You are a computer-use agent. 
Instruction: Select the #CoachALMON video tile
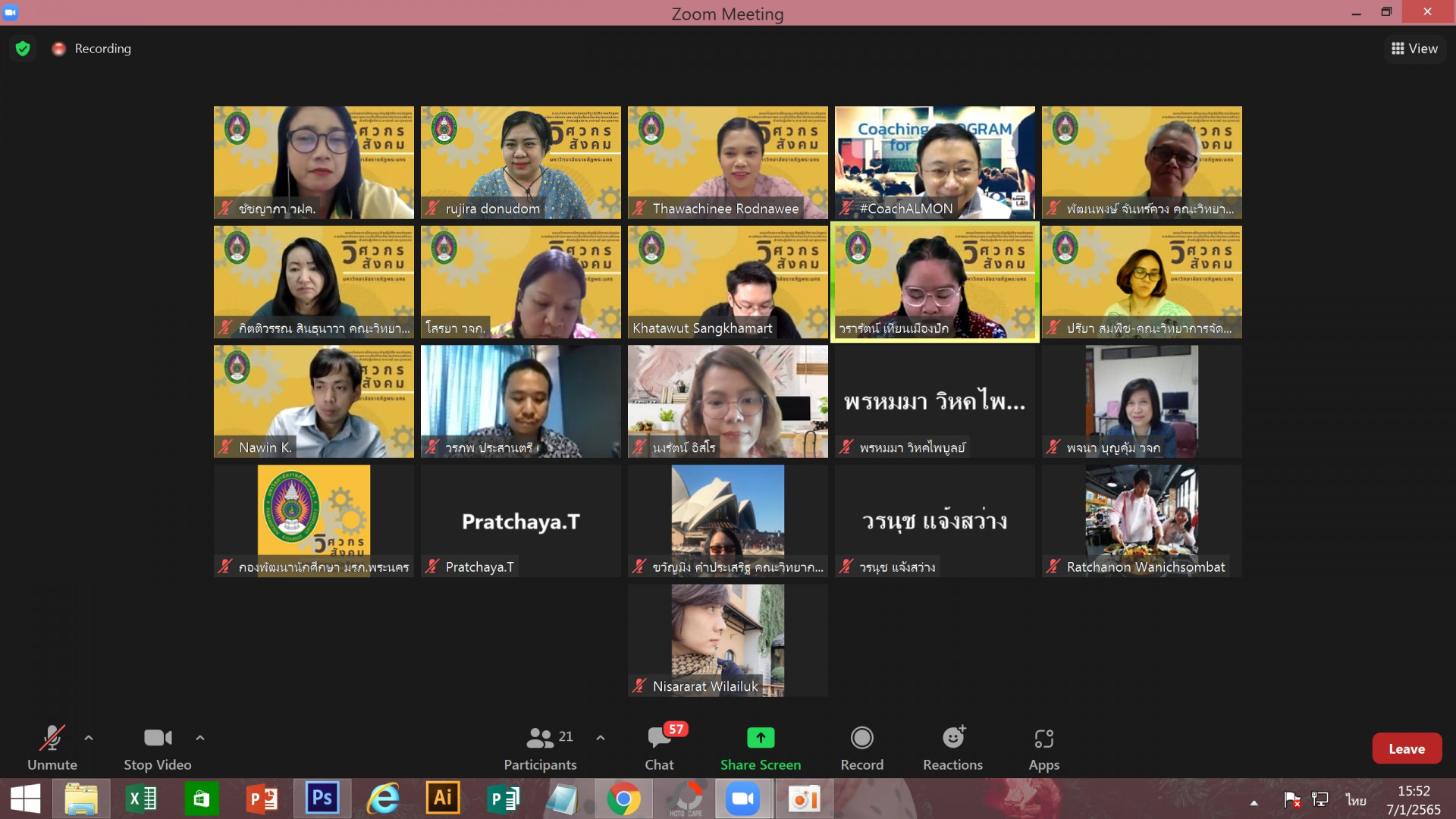(x=934, y=162)
